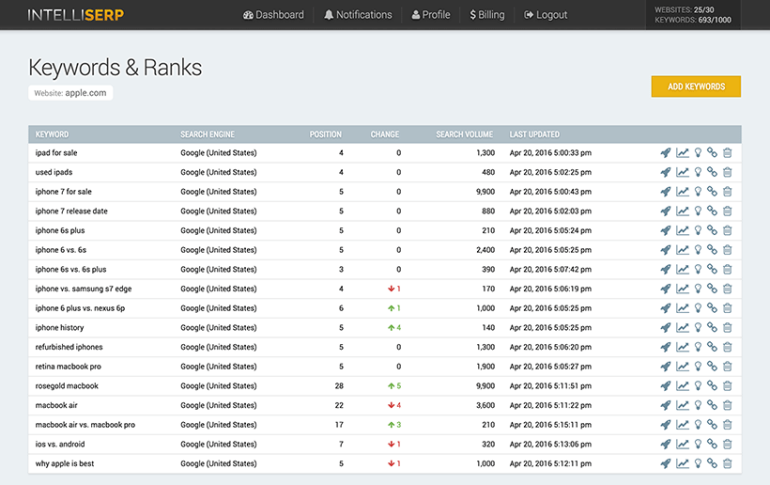The image size is (770, 485).
Task: Delete 'macbook air' using the trash icon
Action: pyautogui.click(x=727, y=405)
